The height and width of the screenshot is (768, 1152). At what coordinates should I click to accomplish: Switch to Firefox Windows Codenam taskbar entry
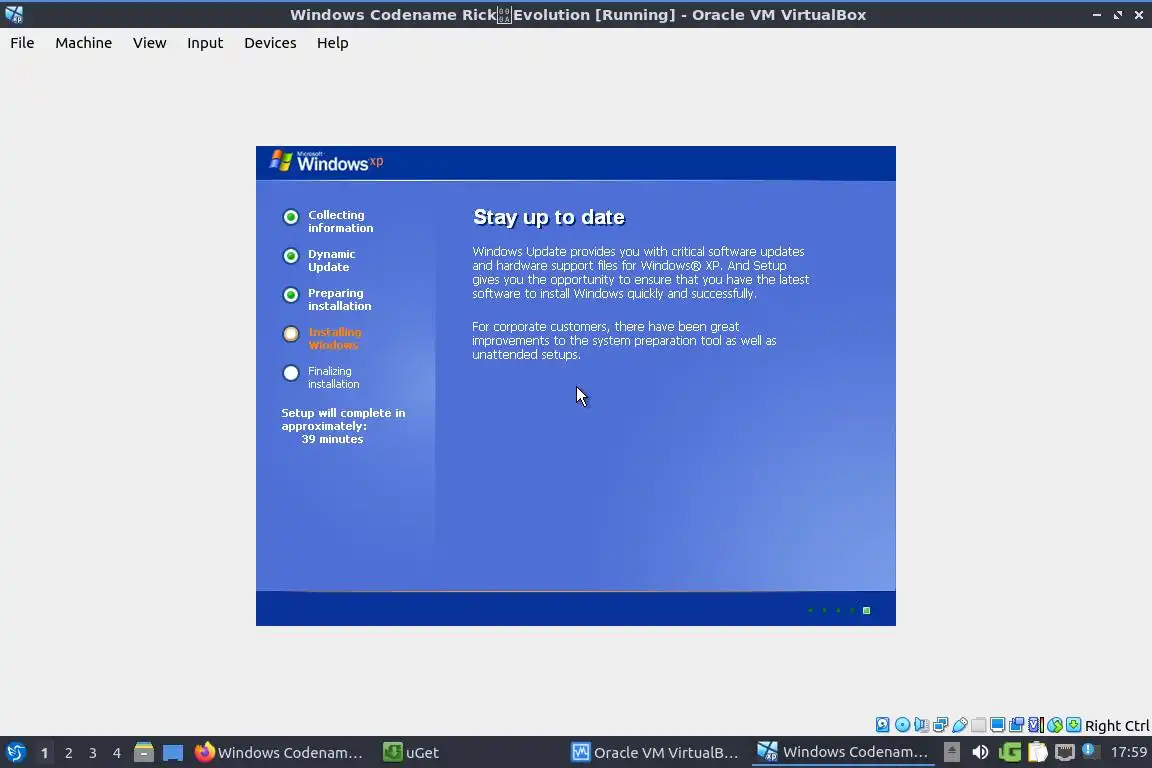pyautogui.click(x=280, y=753)
